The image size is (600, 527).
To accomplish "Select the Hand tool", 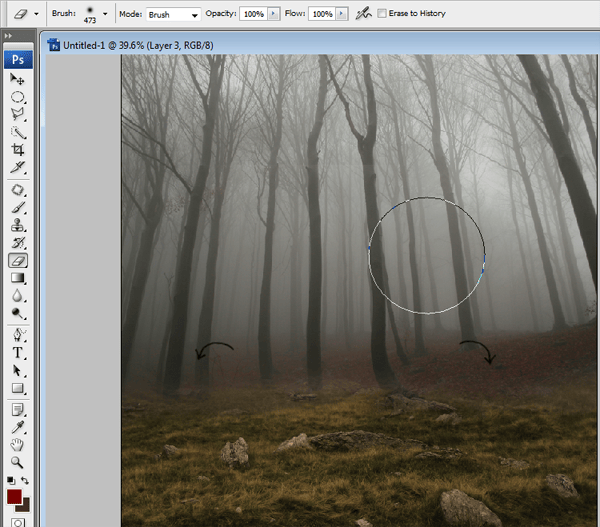I will (18, 445).
